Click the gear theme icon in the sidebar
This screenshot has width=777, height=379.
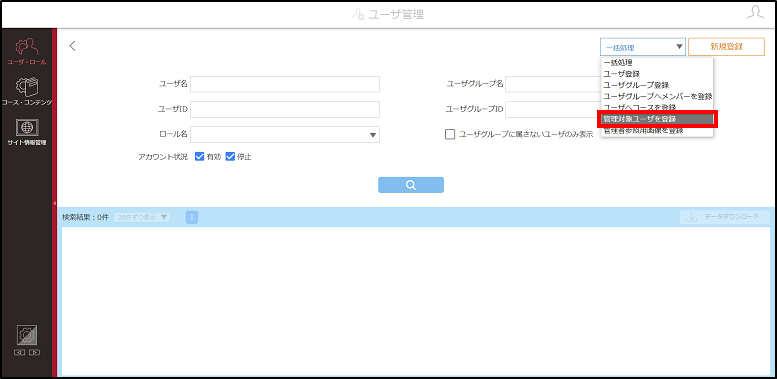tap(27, 335)
